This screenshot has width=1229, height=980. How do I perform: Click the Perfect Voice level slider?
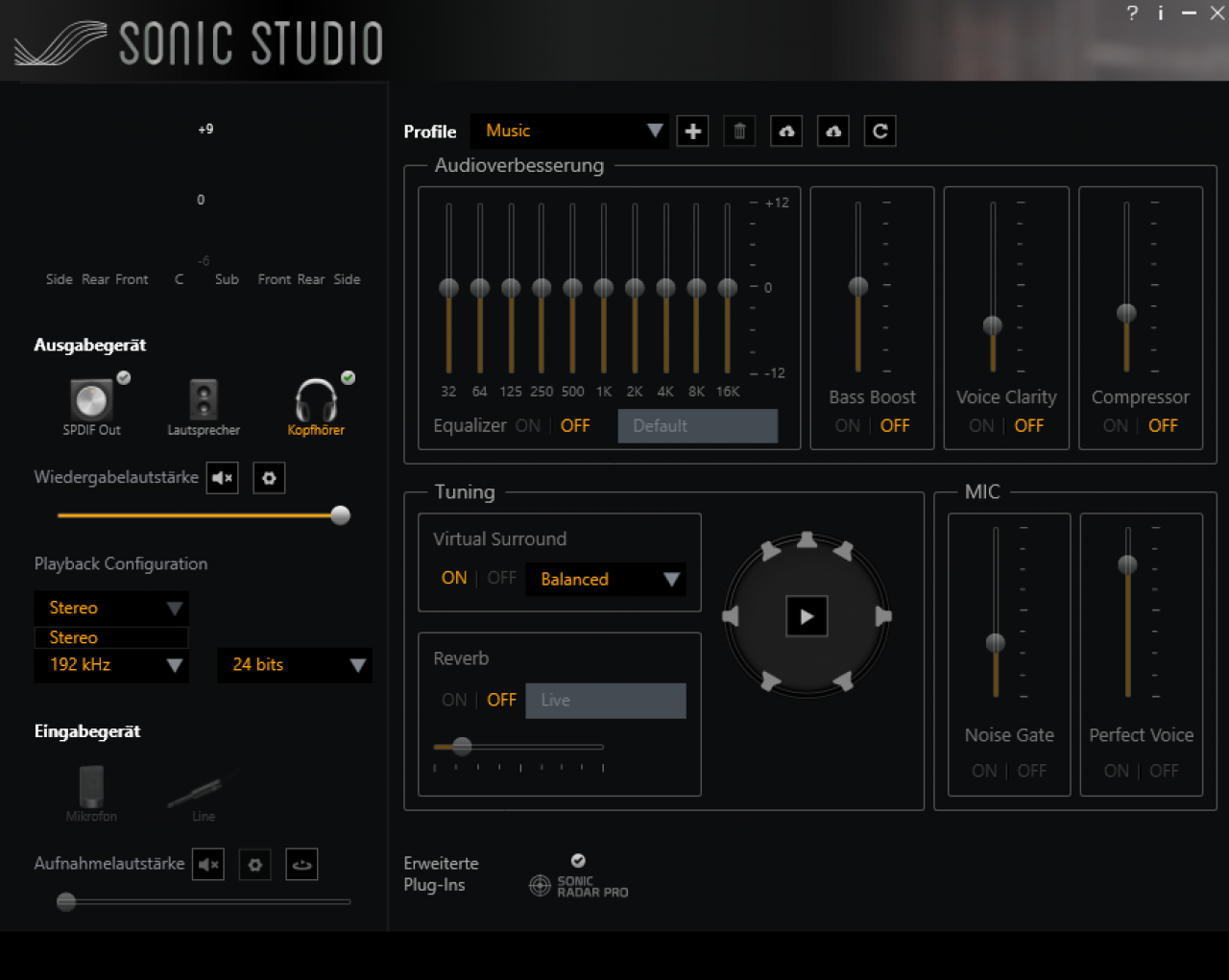pos(1128,565)
